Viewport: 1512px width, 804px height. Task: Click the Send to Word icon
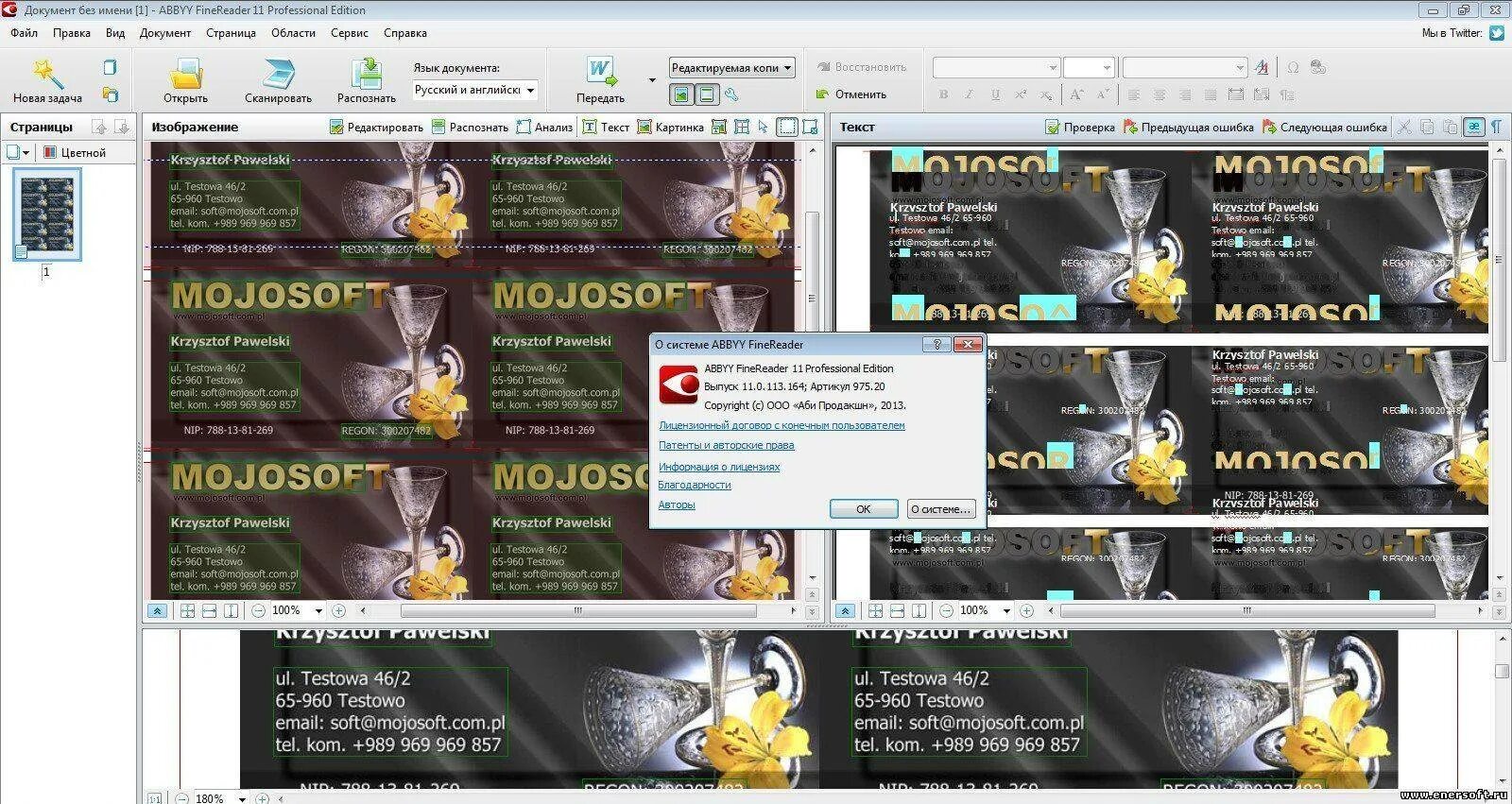[600, 74]
